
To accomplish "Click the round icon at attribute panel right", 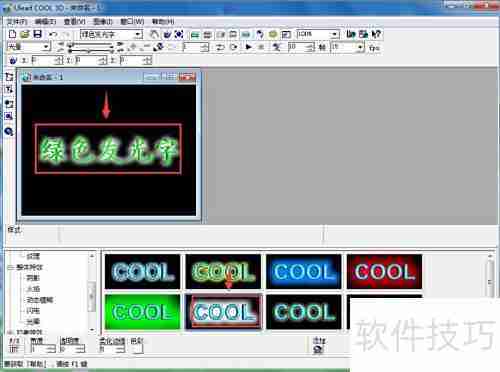I will [x=319, y=349].
